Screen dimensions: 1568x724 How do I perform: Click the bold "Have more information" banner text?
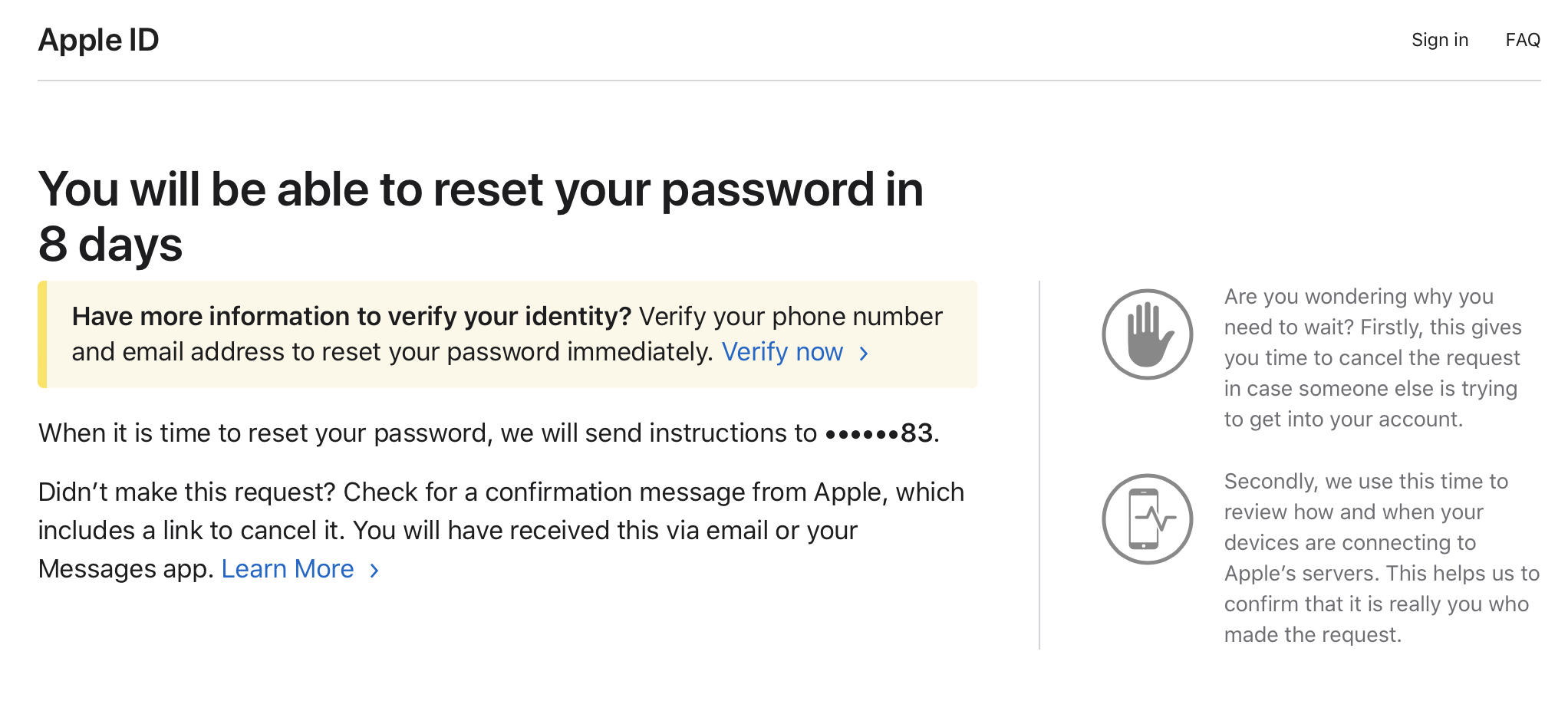351,317
